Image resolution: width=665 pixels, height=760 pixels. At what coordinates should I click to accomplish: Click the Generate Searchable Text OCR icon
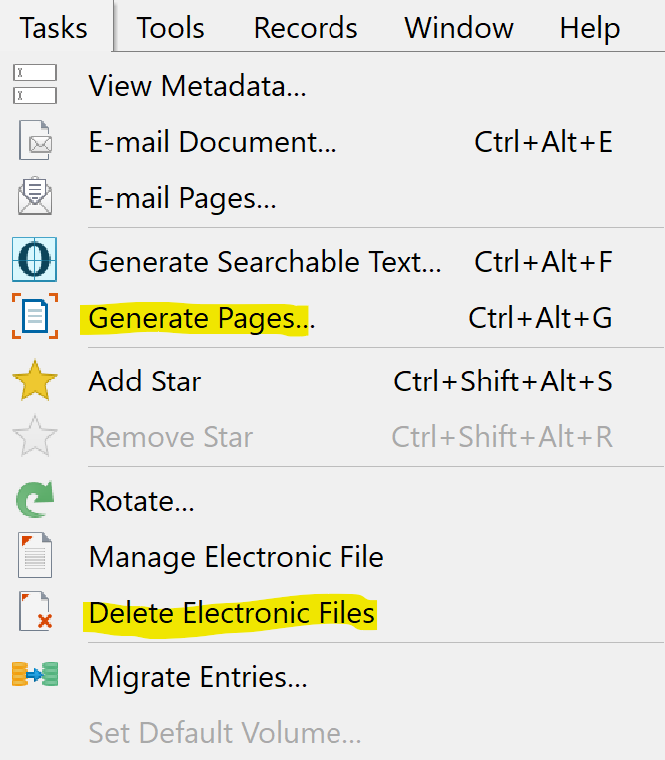click(34, 260)
